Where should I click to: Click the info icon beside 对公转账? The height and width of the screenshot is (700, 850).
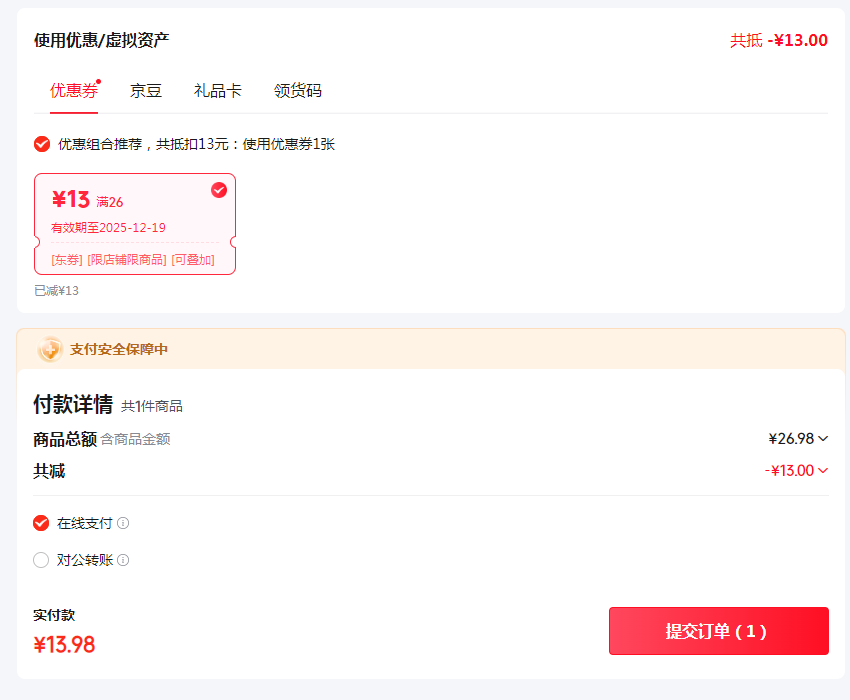point(123,560)
